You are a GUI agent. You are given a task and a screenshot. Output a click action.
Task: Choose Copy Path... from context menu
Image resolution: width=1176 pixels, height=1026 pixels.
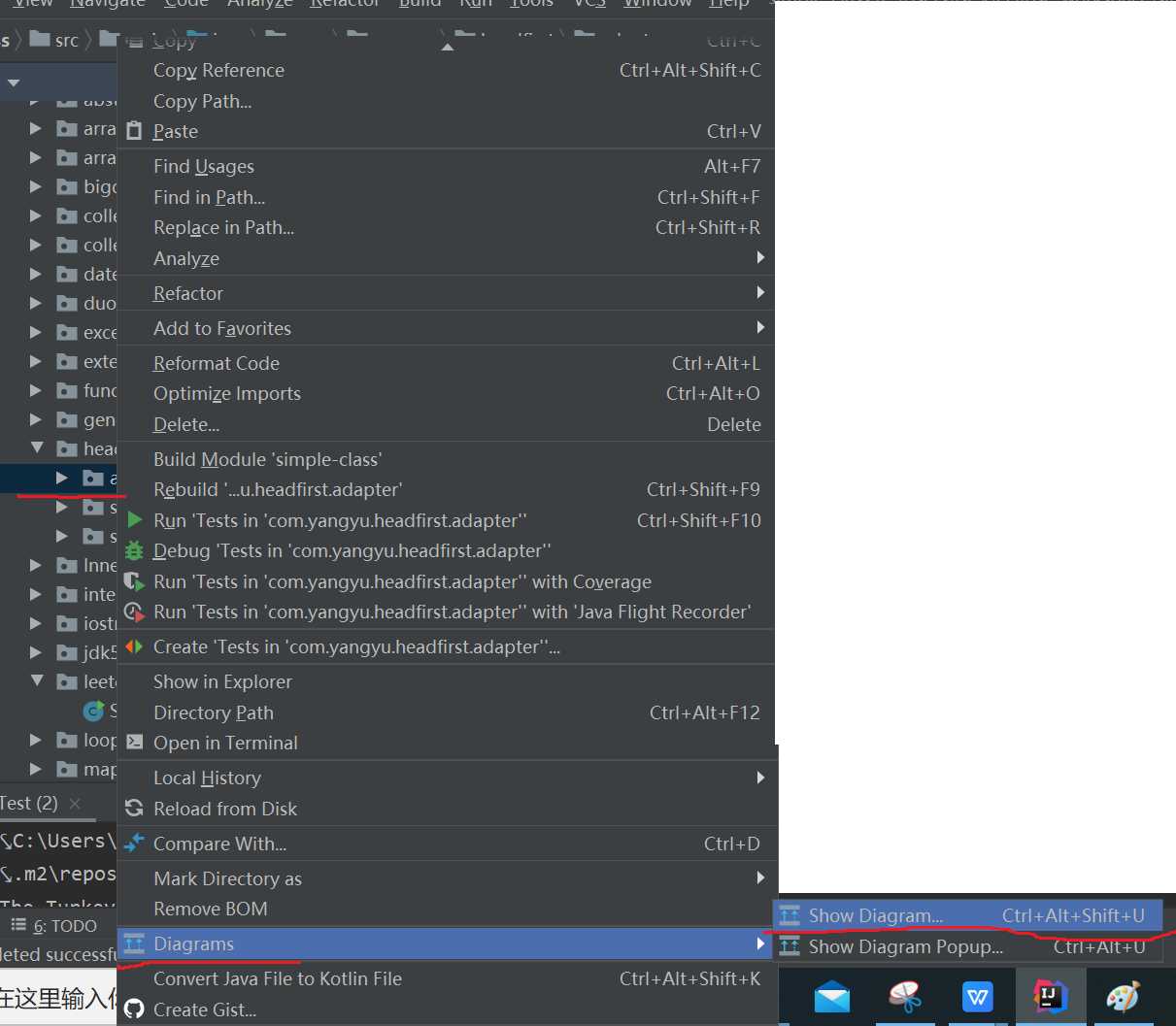[x=446, y=101]
